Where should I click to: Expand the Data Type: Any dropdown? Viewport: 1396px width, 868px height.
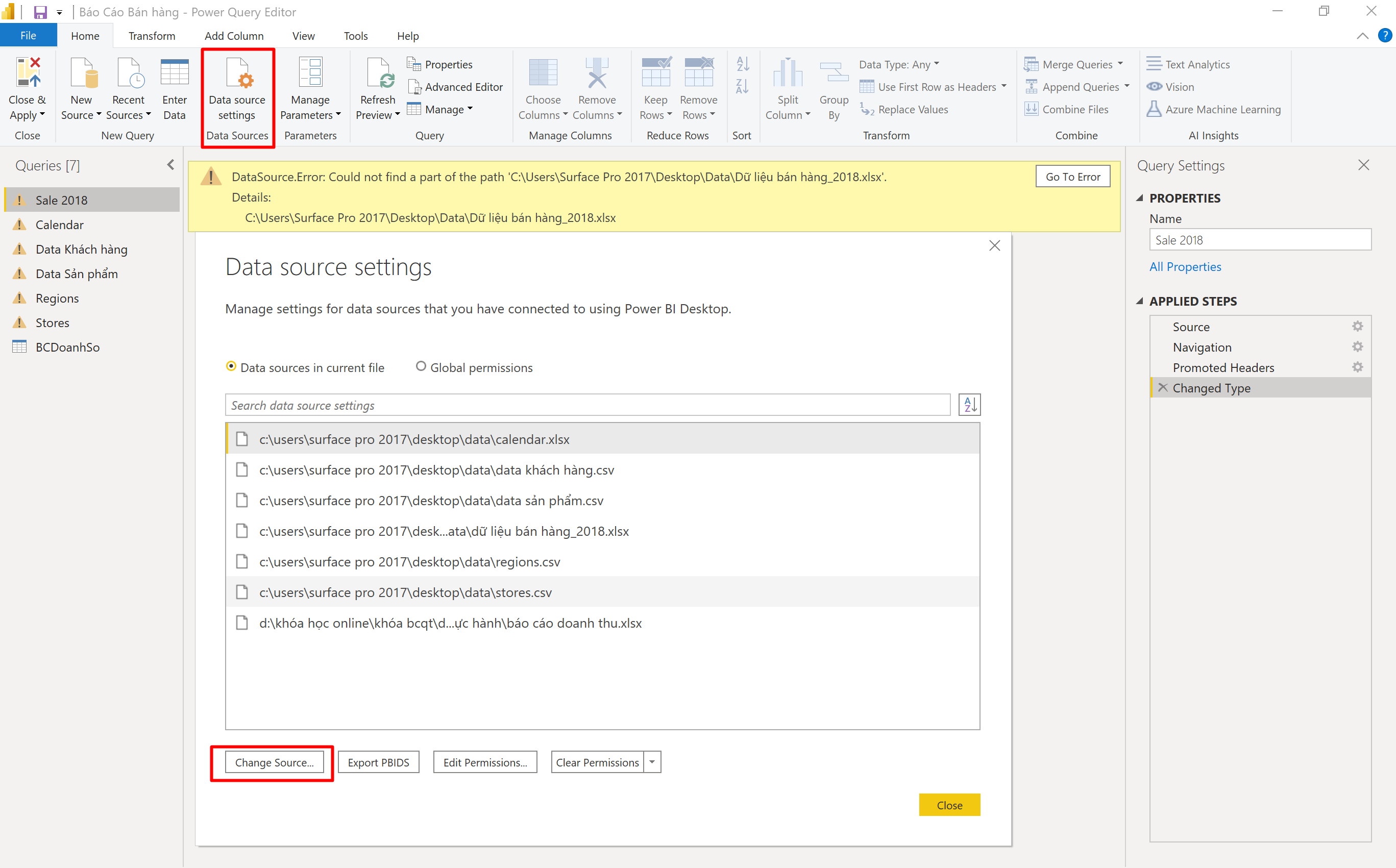pyautogui.click(x=899, y=64)
